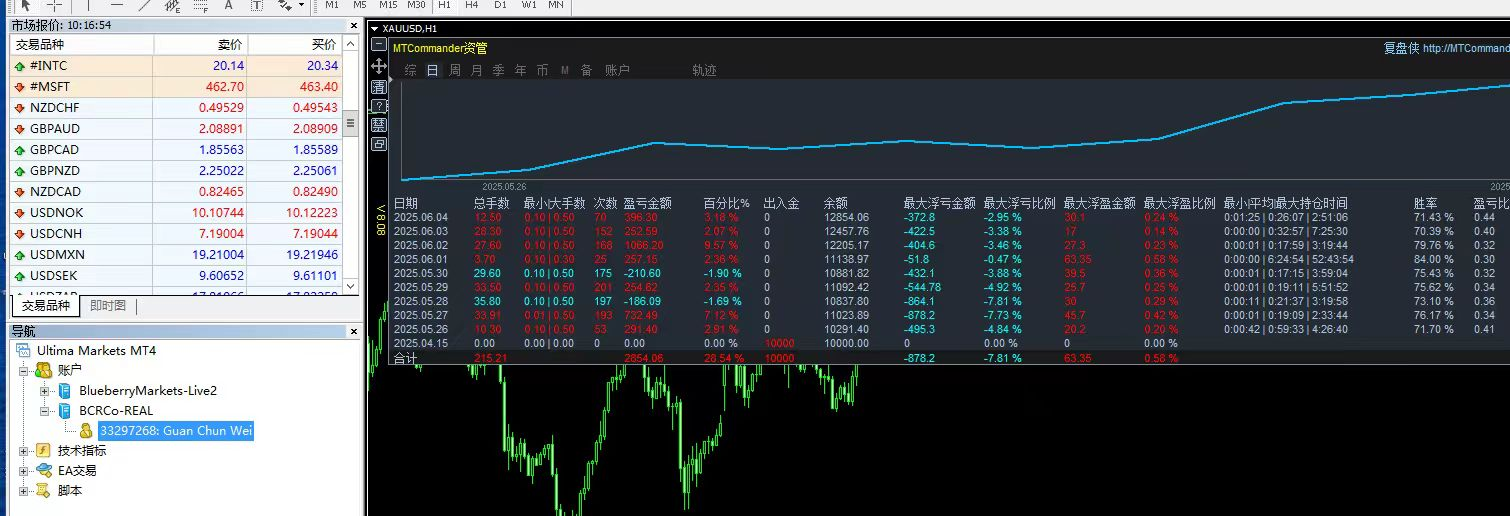
Task: Collapse the 账户 tree node
Action: [24, 371]
